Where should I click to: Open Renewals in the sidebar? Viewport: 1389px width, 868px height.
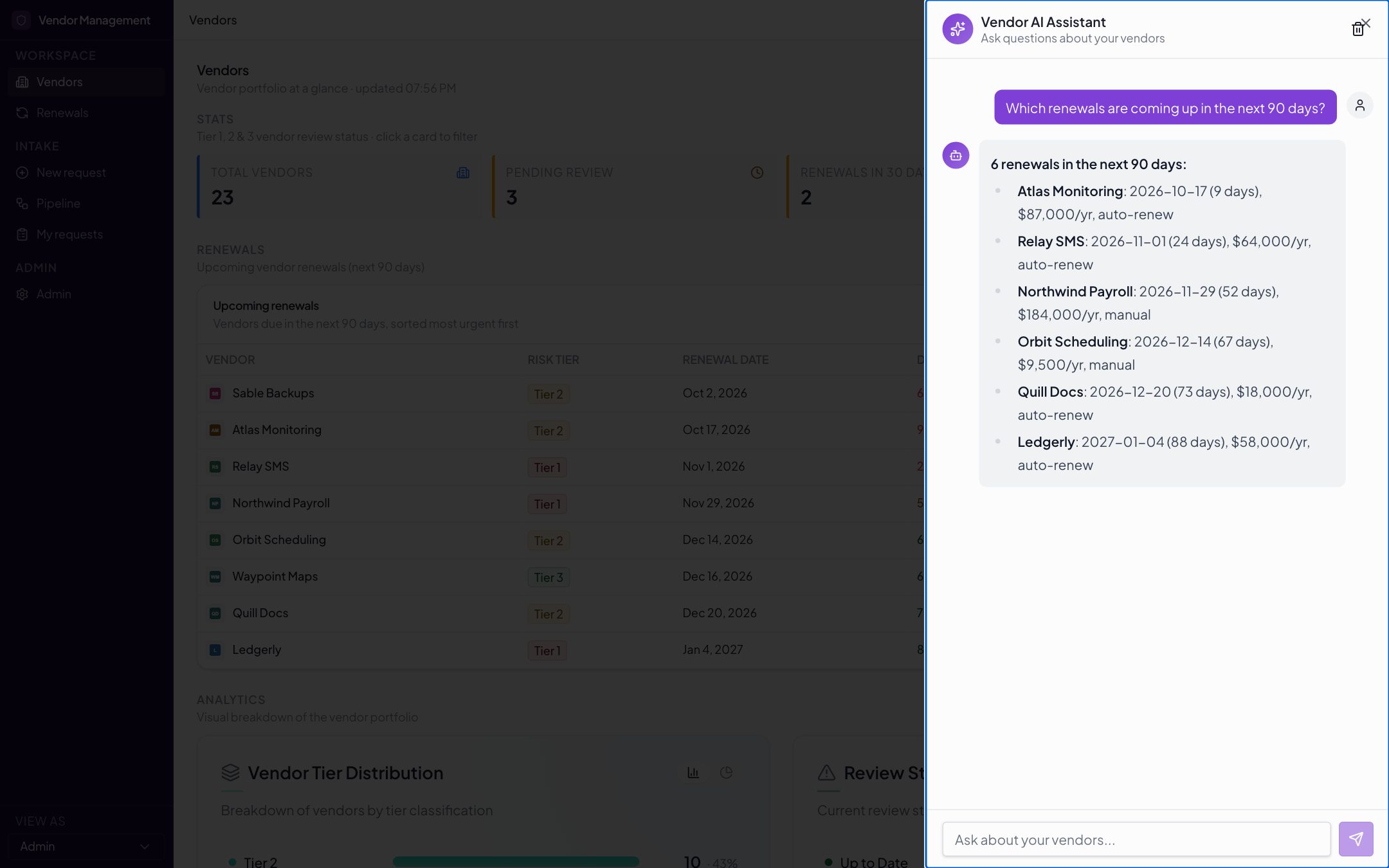[x=86, y=113]
